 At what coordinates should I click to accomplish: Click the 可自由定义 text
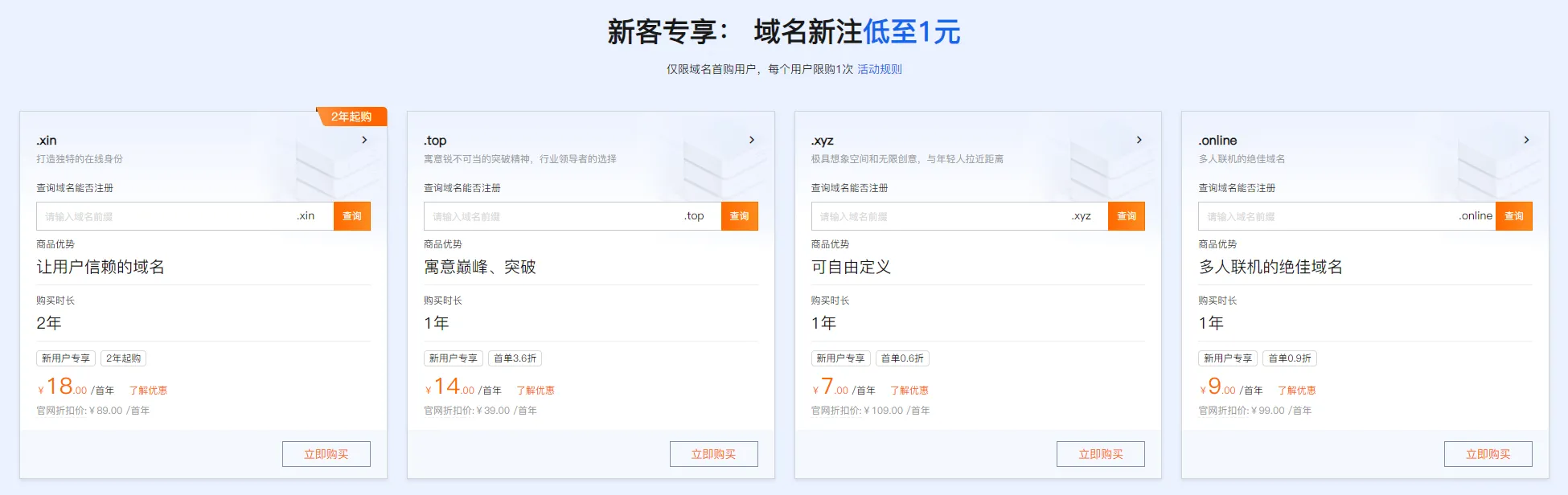coord(852,267)
